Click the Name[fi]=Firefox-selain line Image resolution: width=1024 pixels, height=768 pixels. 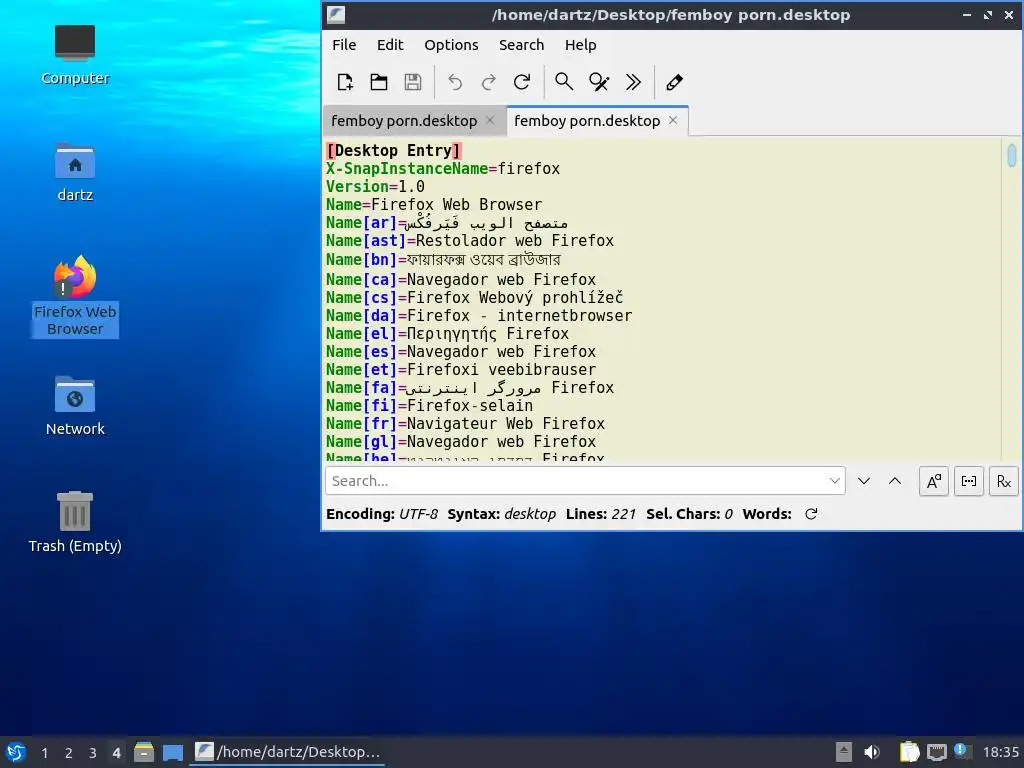[x=429, y=406]
